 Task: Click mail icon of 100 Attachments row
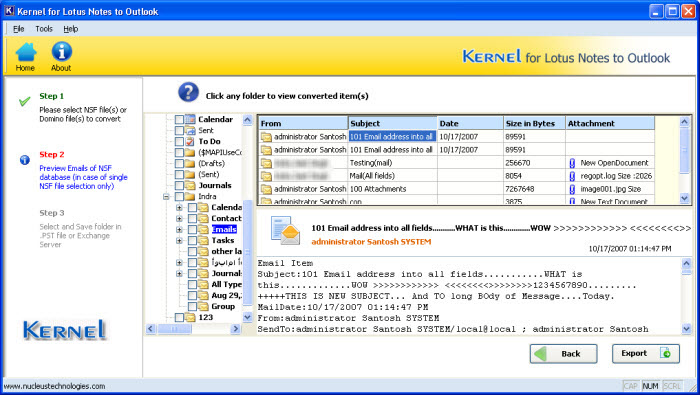267,189
